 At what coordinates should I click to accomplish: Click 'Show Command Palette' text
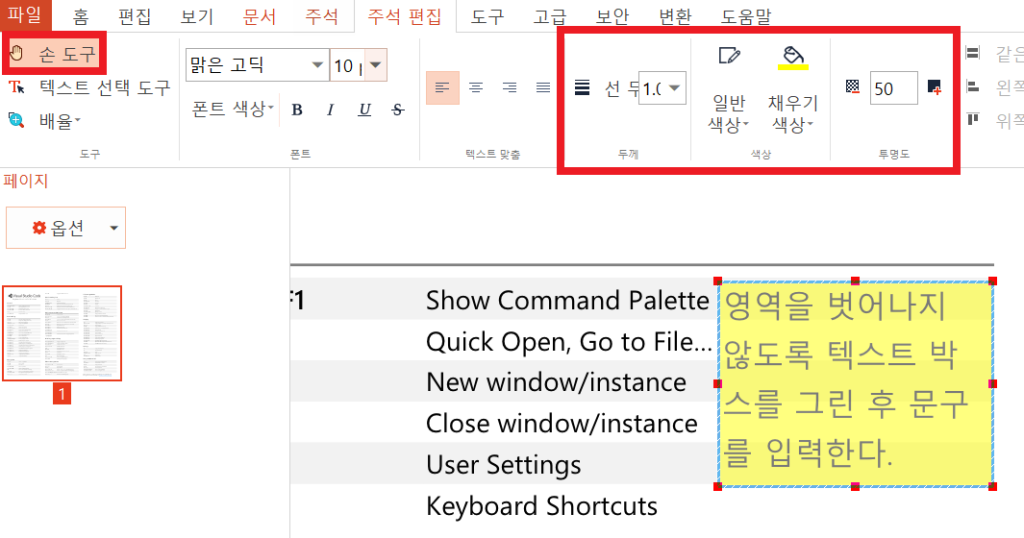(567, 300)
